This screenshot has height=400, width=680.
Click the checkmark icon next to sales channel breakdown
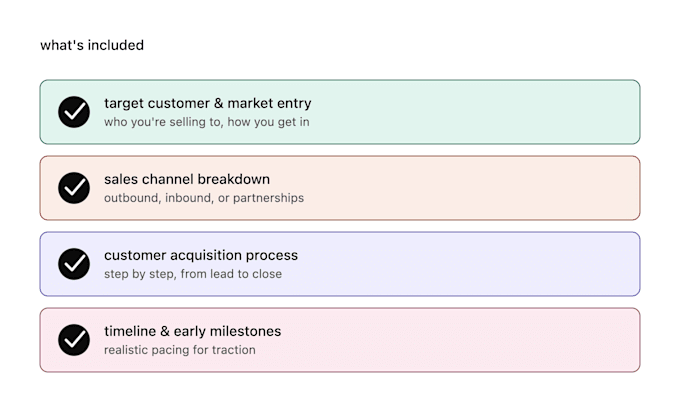(x=74, y=188)
